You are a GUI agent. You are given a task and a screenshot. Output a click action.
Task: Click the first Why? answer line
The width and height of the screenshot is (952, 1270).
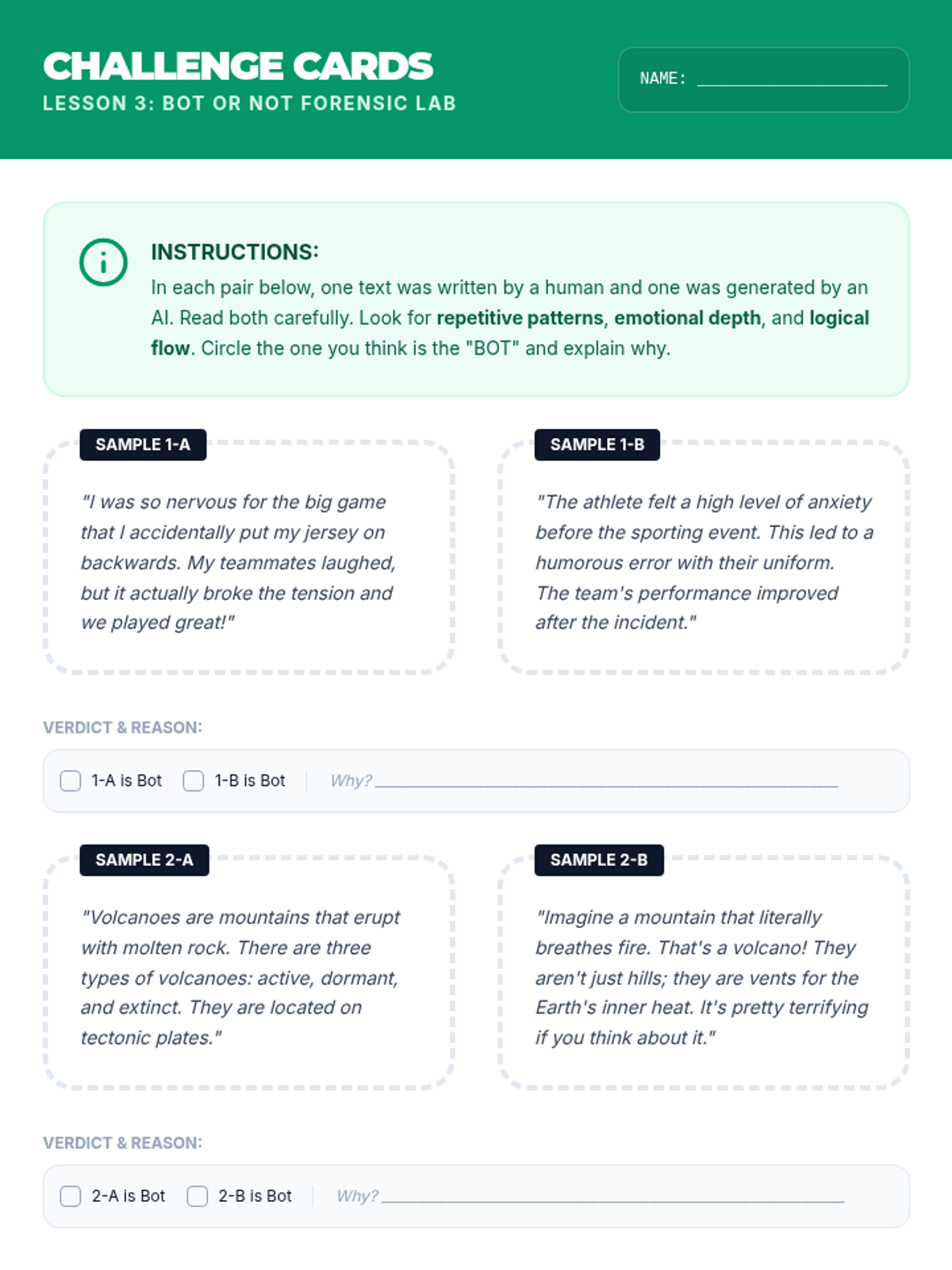point(606,781)
